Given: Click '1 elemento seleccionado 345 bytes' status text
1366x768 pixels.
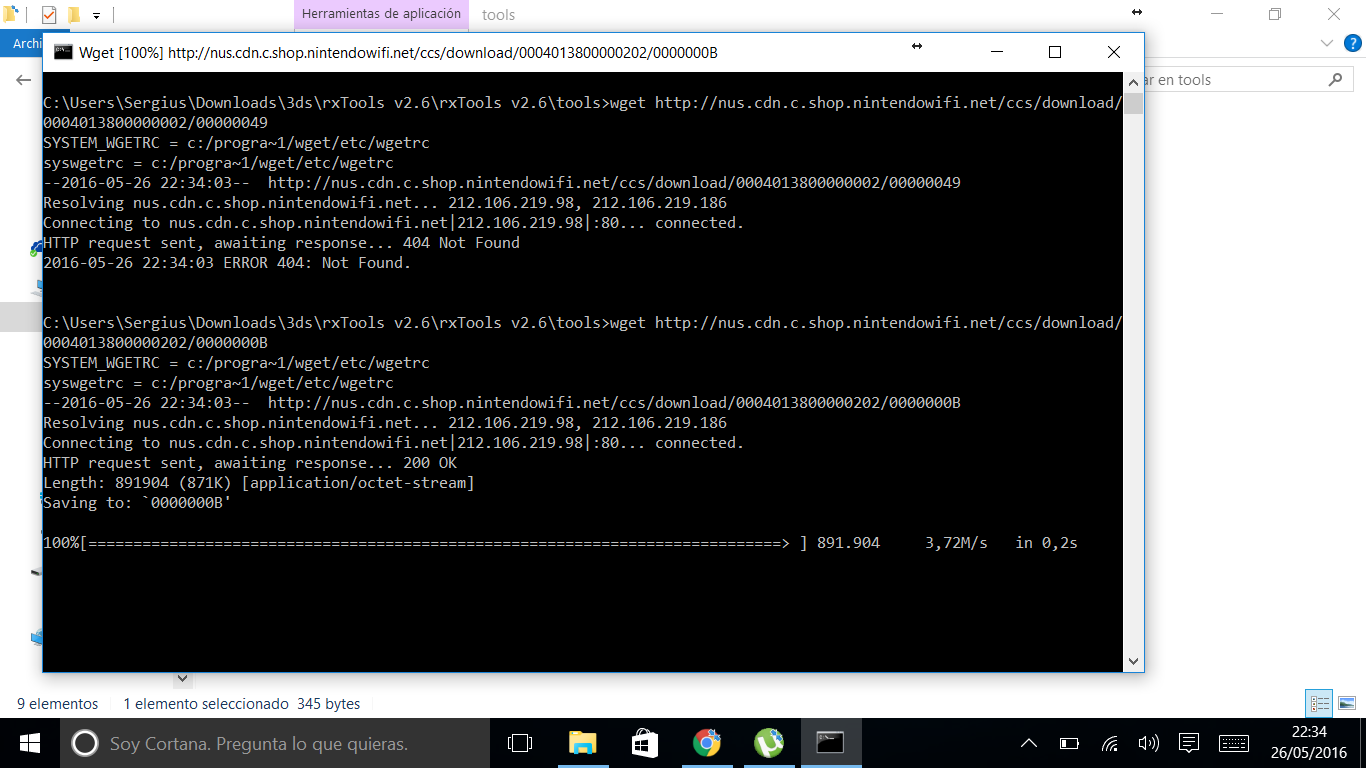Looking at the screenshot, I should (242, 704).
